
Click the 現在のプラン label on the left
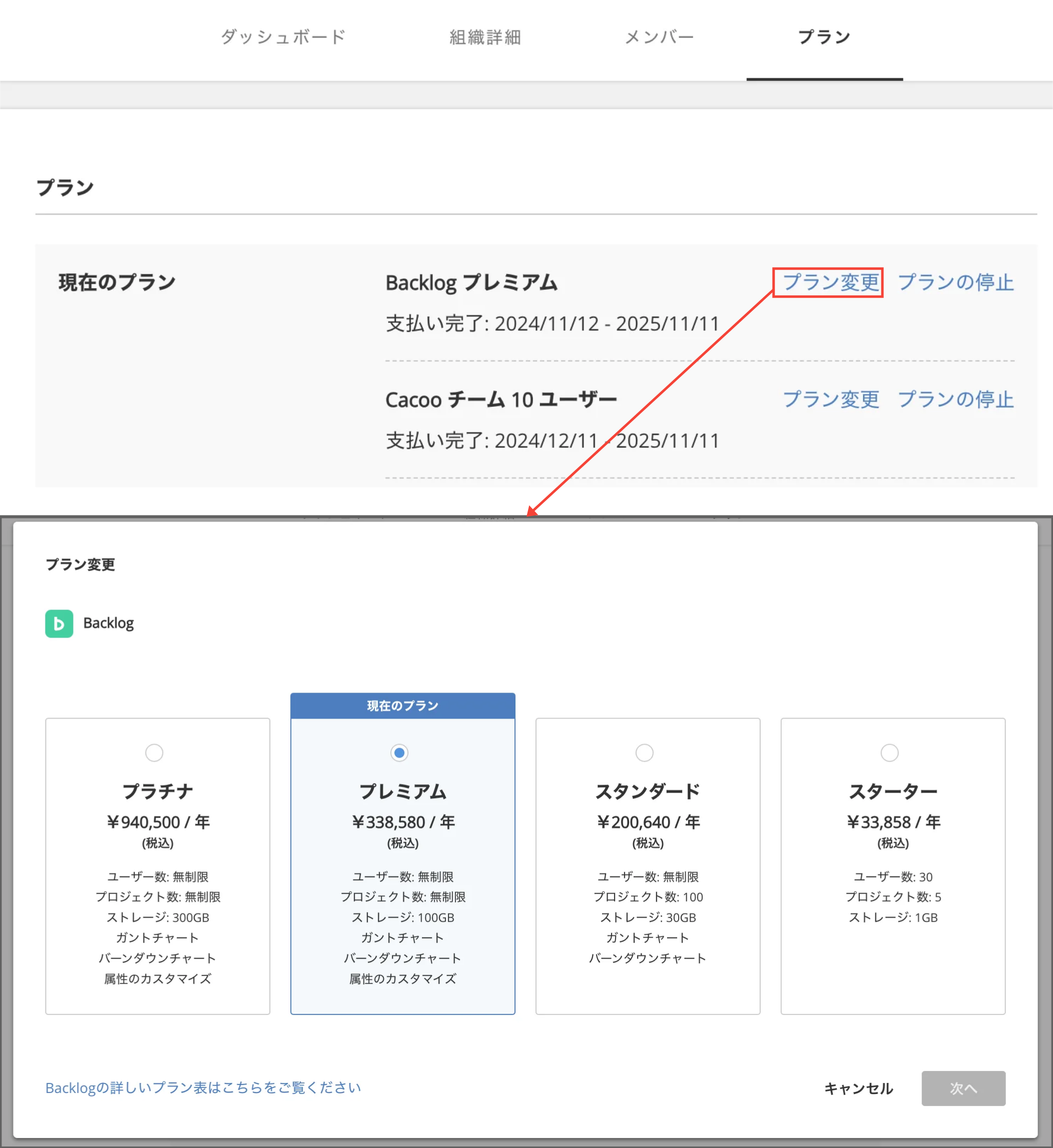(x=117, y=283)
